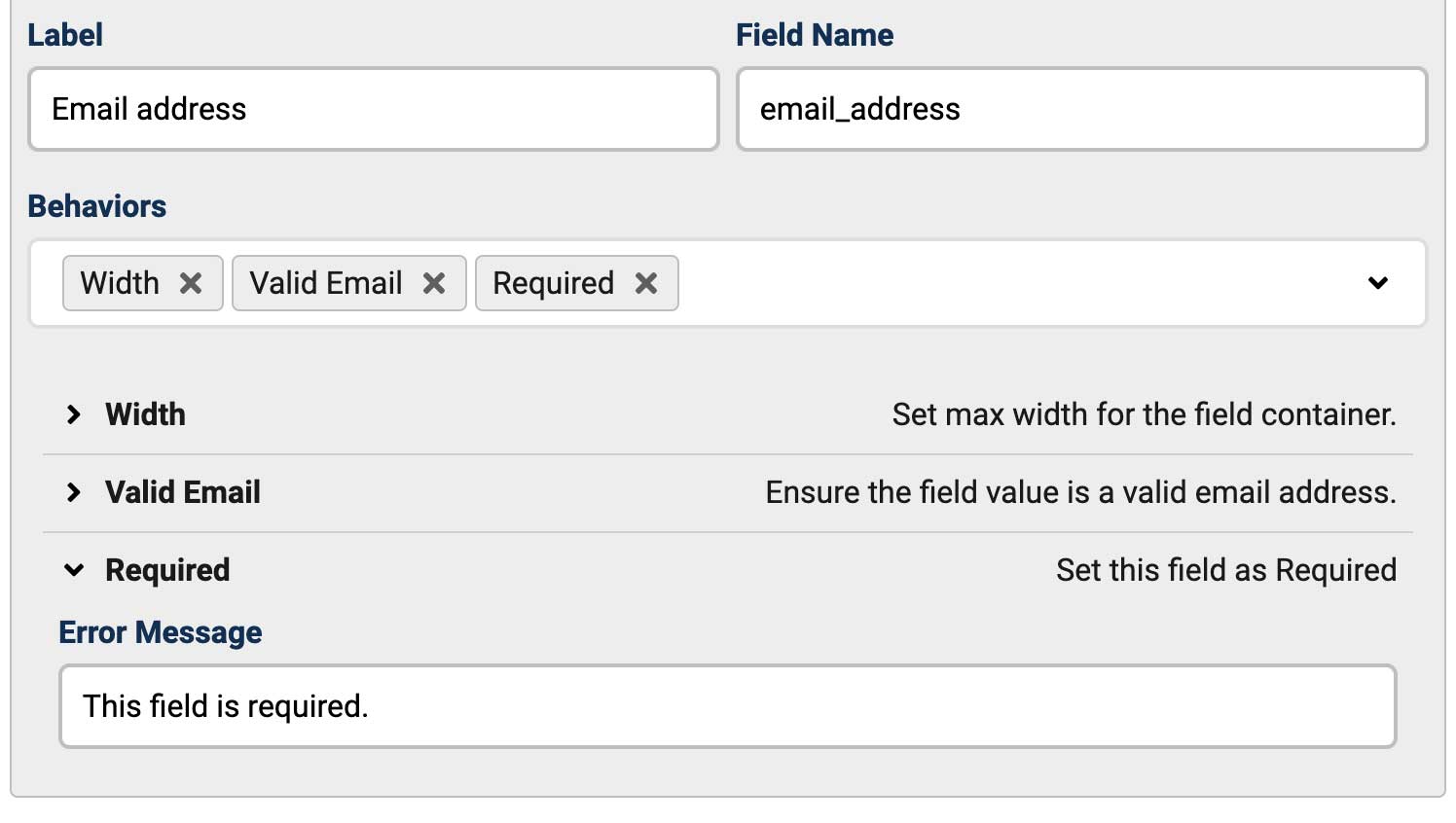The height and width of the screenshot is (823, 1456).
Task: Select the Valid Email accordion row title
Action: tap(183, 492)
